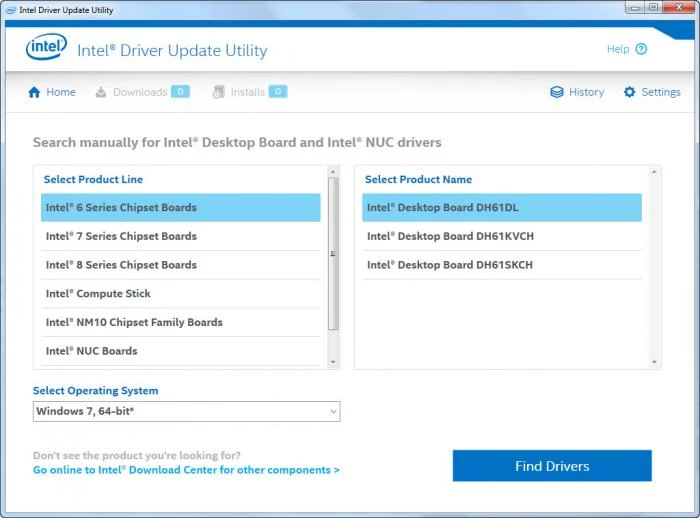Click the Downloads count badge

180,92
